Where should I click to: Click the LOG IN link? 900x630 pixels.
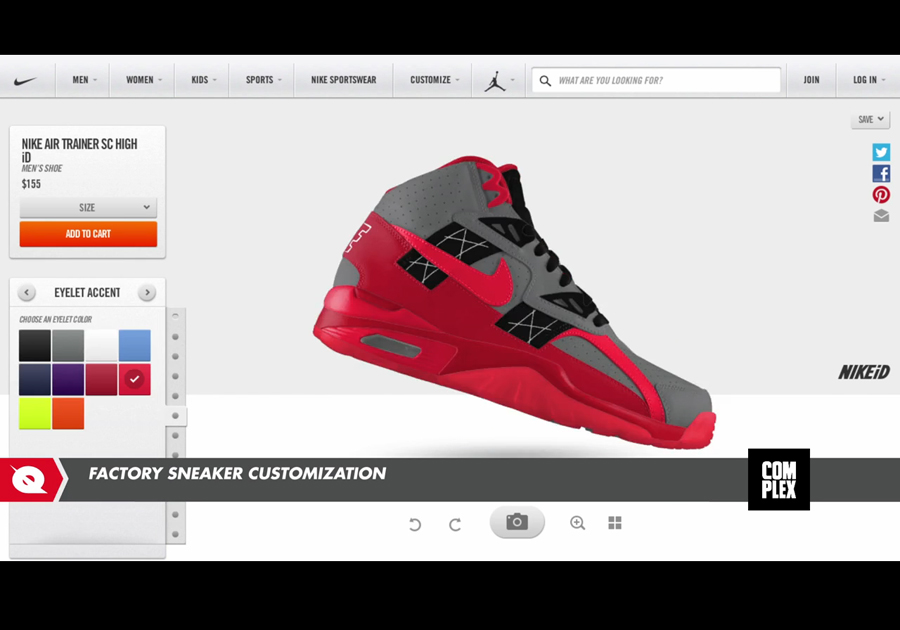tap(866, 80)
